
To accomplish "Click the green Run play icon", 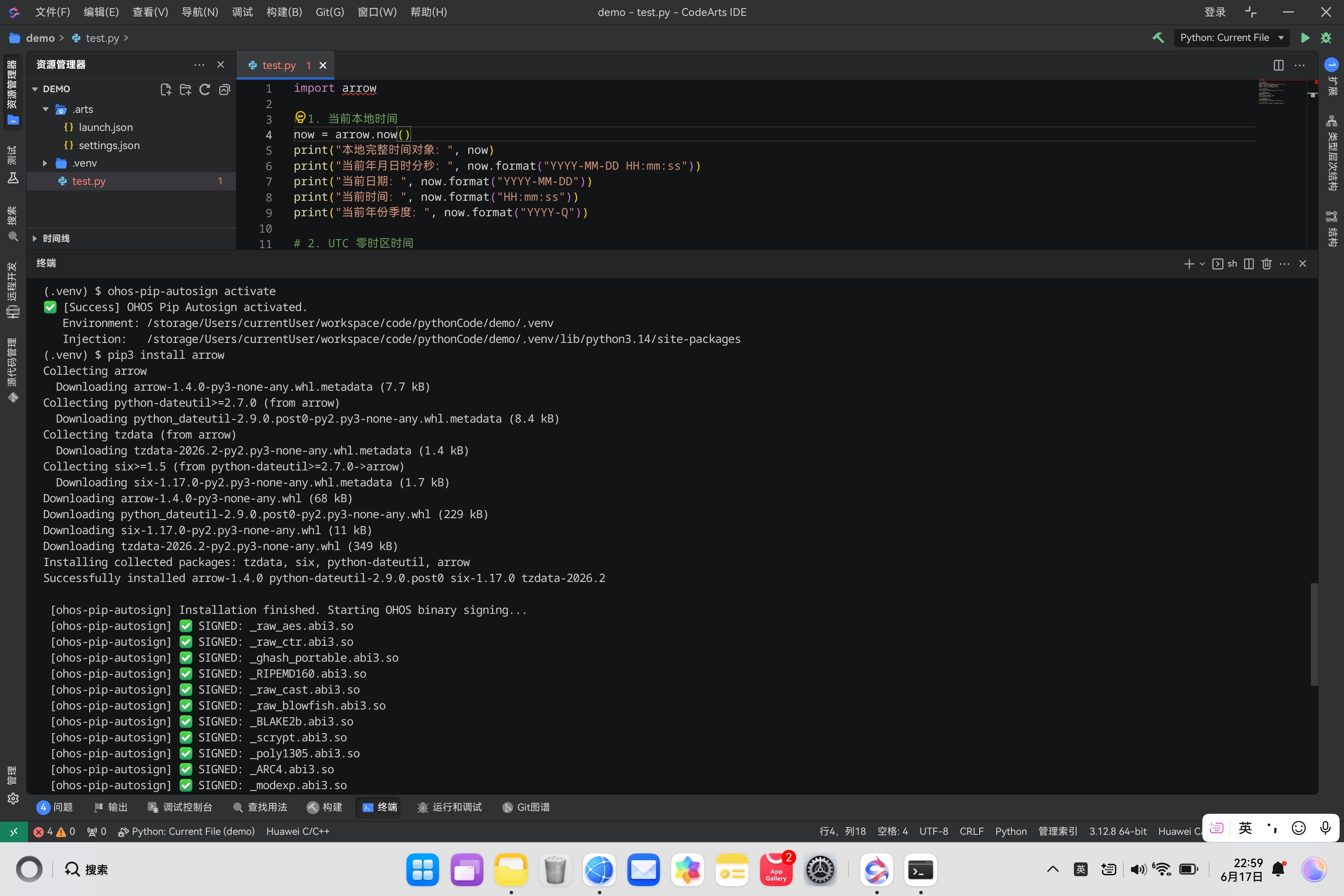I will pos(1305,38).
